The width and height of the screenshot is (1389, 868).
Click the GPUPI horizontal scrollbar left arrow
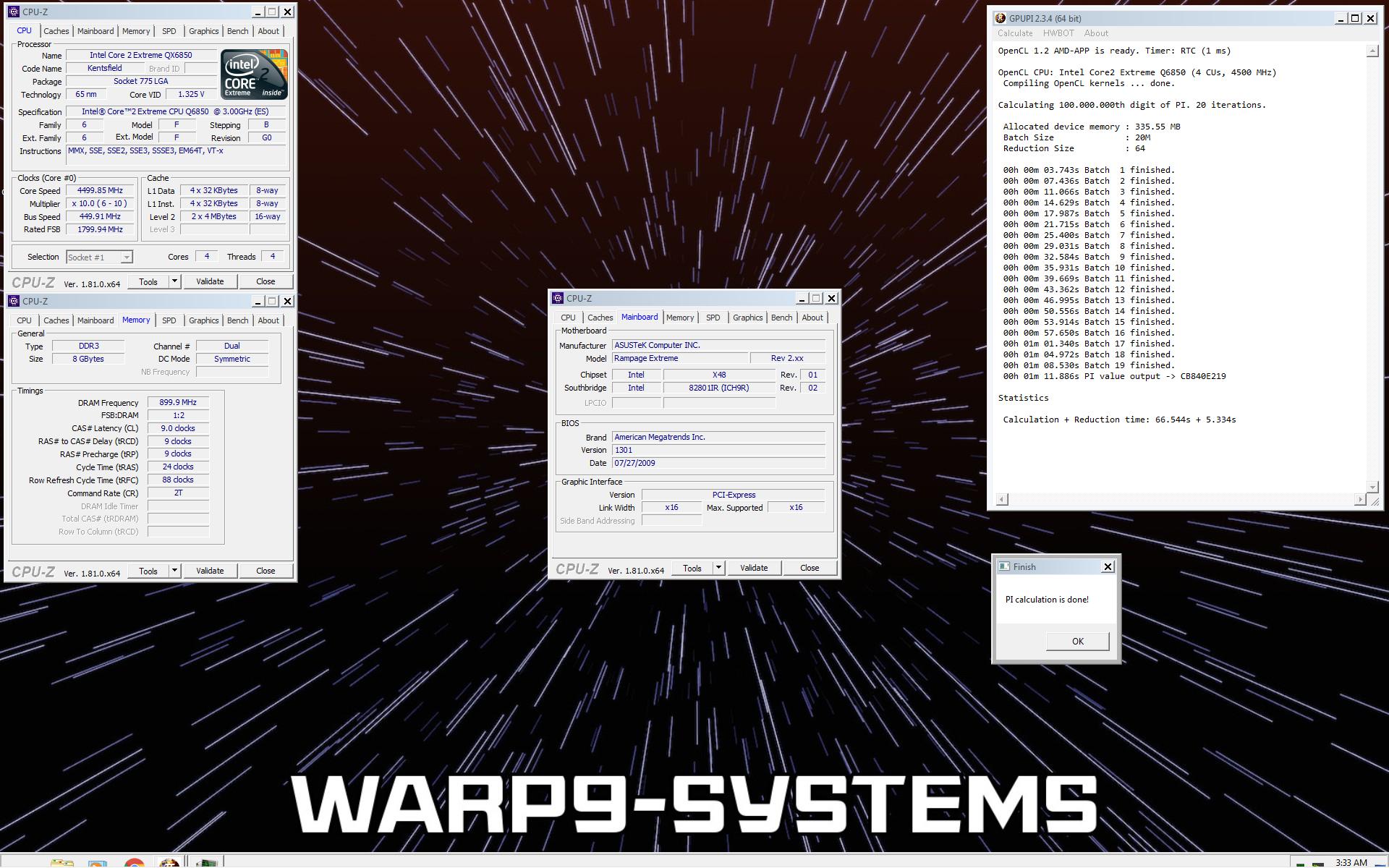click(1002, 499)
